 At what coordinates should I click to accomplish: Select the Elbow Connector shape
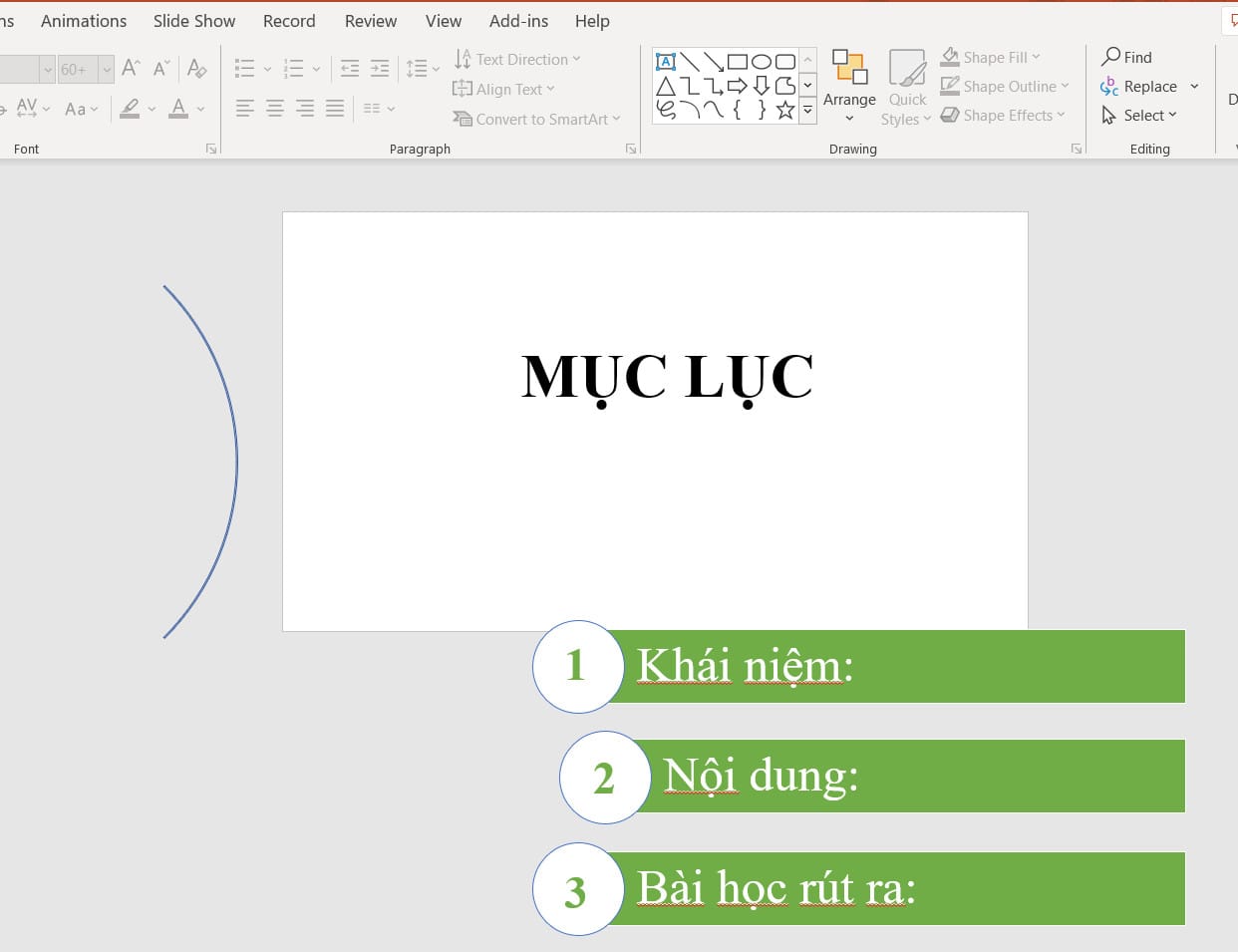[690, 86]
